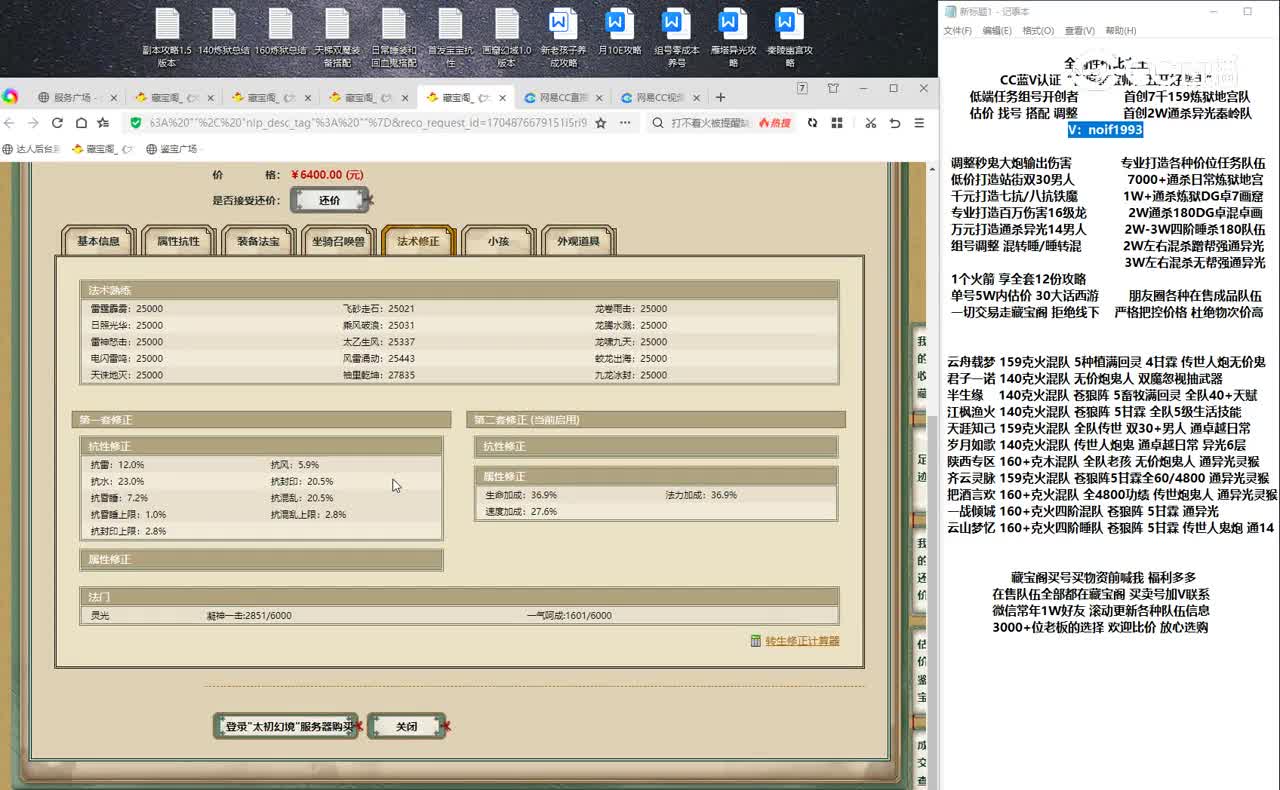Open the 外观道具 tab
The height and width of the screenshot is (790, 1280).
[x=578, y=241]
